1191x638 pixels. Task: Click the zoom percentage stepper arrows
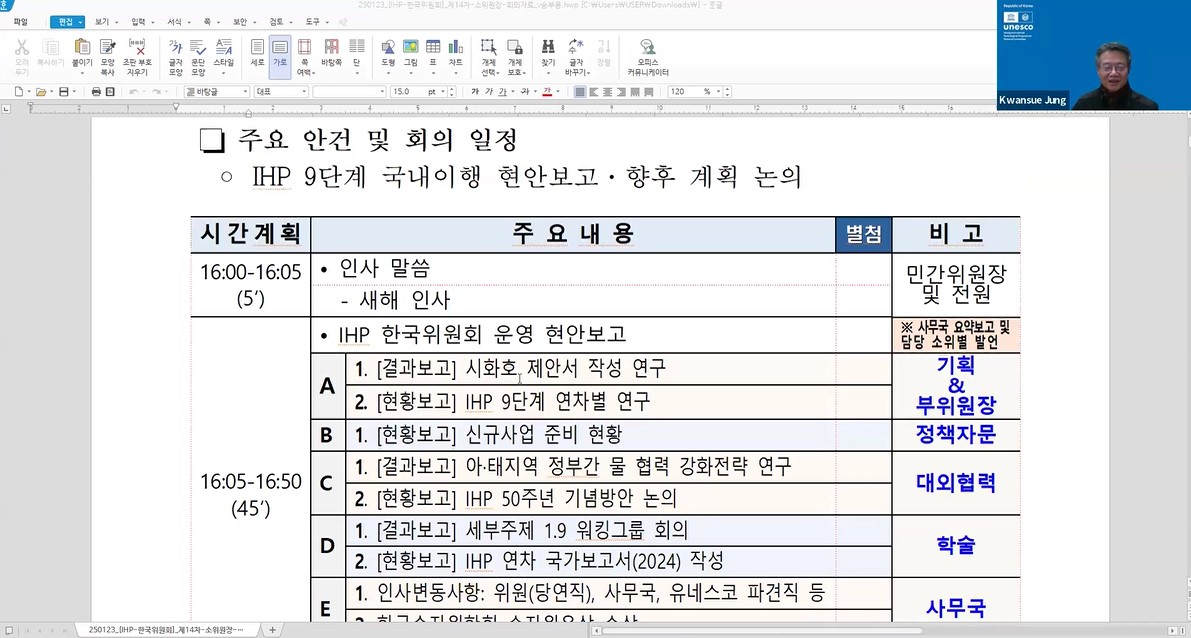point(728,92)
